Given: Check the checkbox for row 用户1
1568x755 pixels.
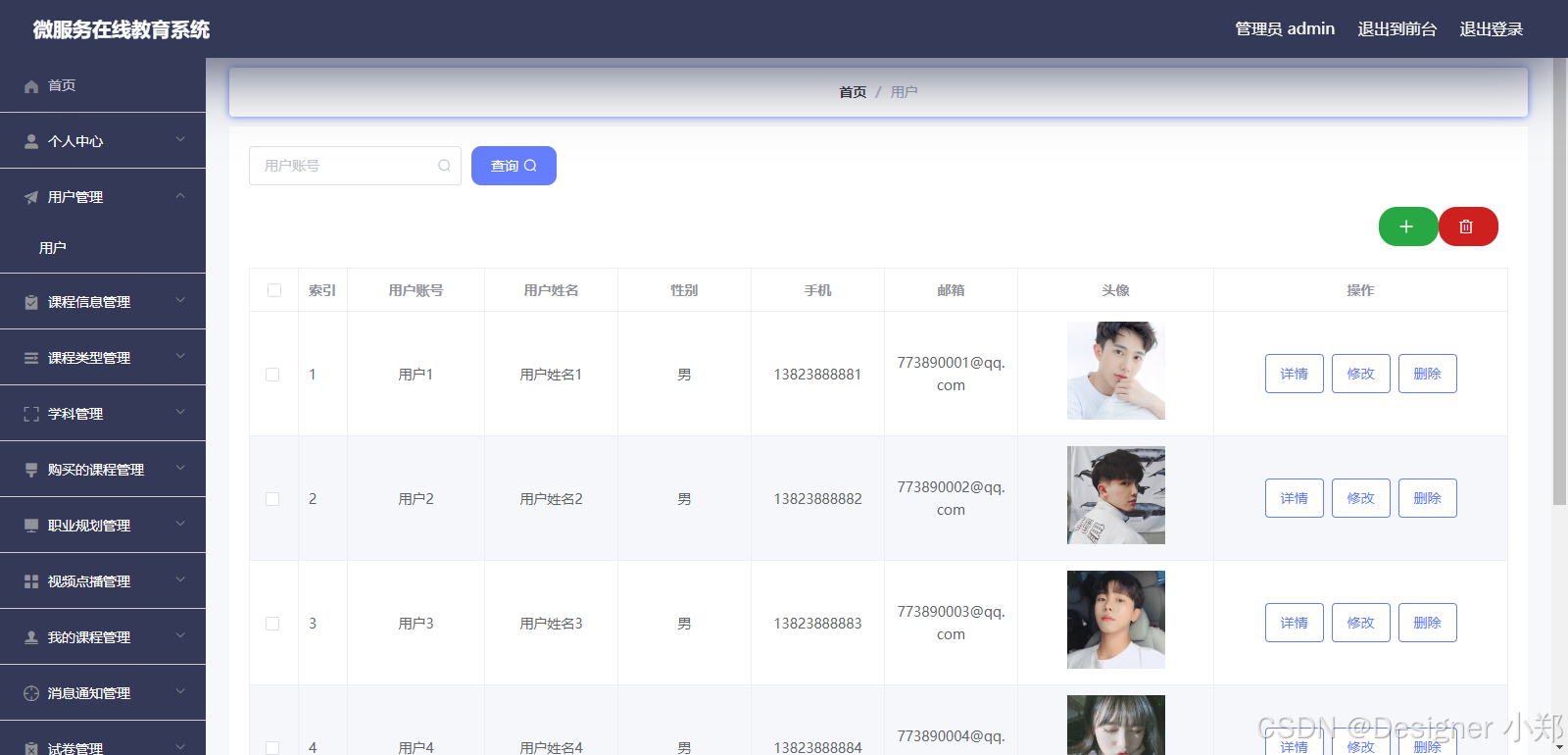Looking at the screenshot, I should click(272, 375).
